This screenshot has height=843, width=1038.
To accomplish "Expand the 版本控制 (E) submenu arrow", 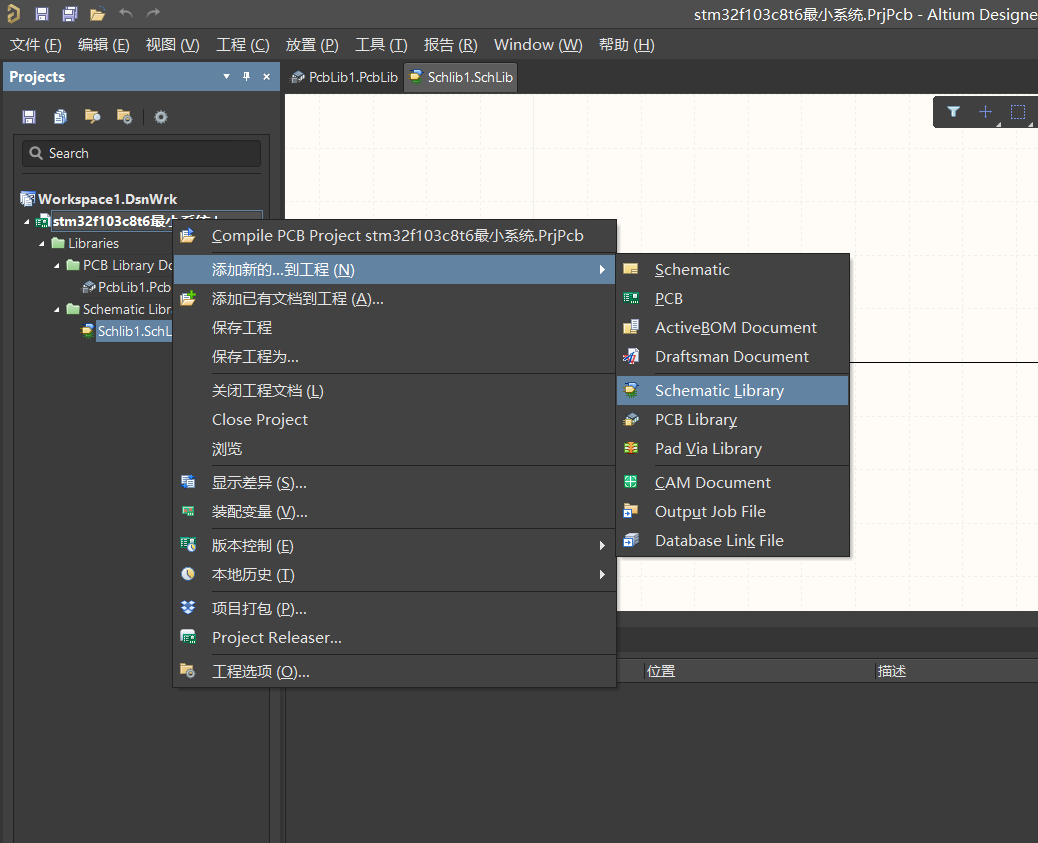I will (x=602, y=546).
